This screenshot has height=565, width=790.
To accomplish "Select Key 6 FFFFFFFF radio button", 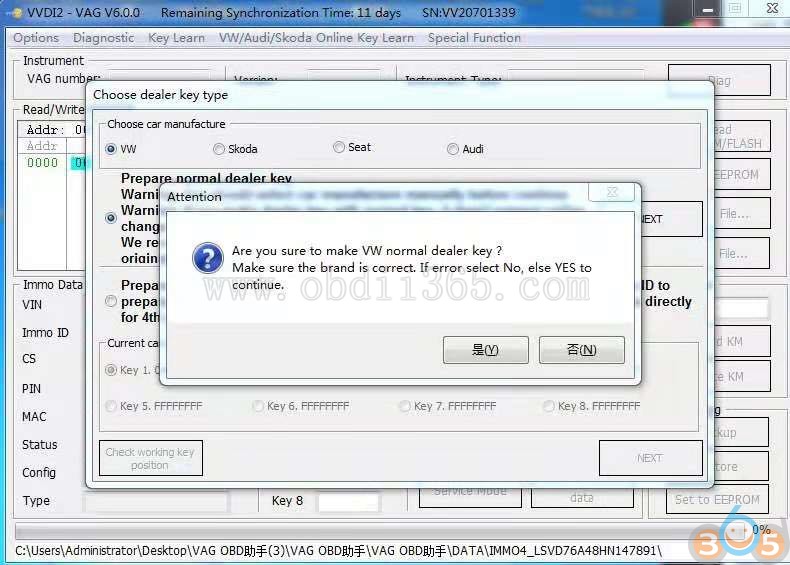I will [x=258, y=406].
